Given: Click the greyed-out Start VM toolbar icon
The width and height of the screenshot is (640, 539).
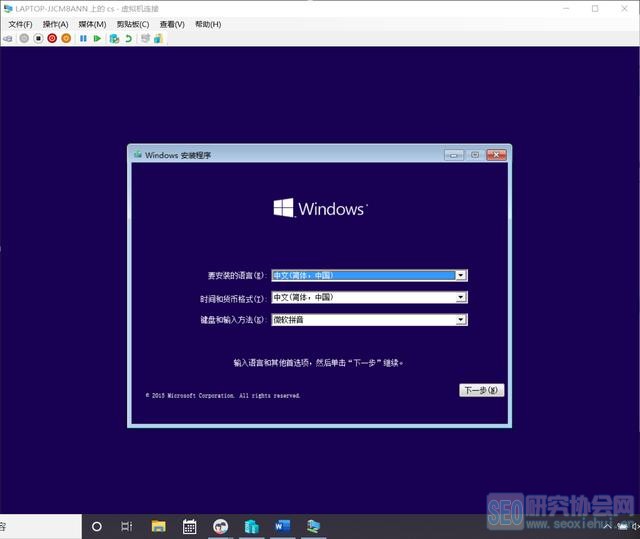Looking at the screenshot, I should [x=24, y=38].
